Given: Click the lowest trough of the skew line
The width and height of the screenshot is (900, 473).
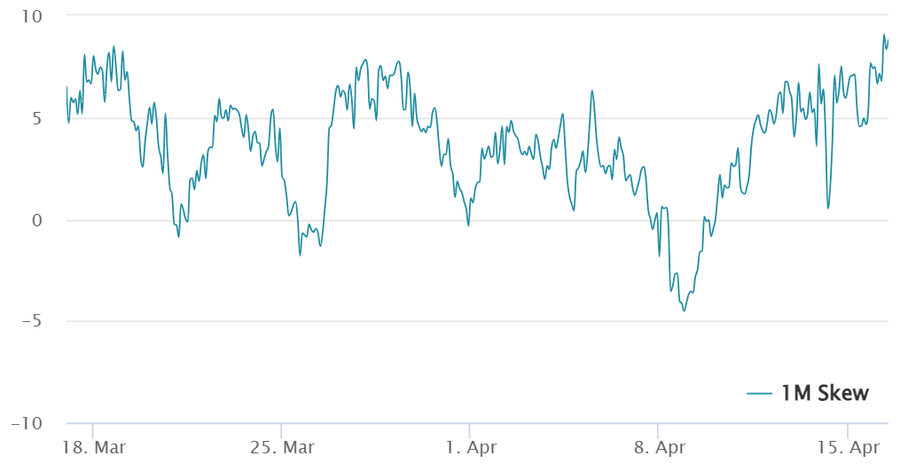Looking at the screenshot, I should [x=684, y=311].
